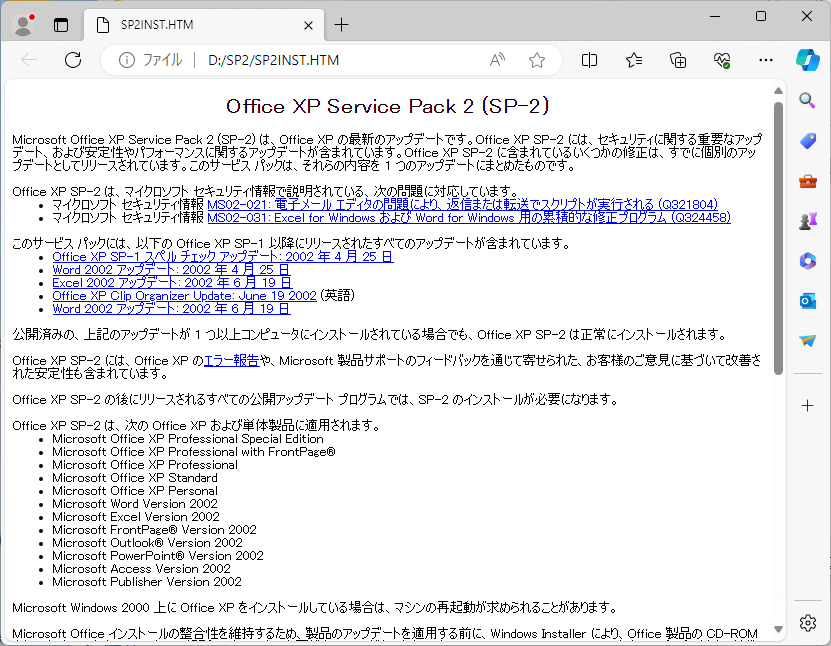Click Microsoft Office XP Professional with FrontPage item

click(x=193, y=452)
